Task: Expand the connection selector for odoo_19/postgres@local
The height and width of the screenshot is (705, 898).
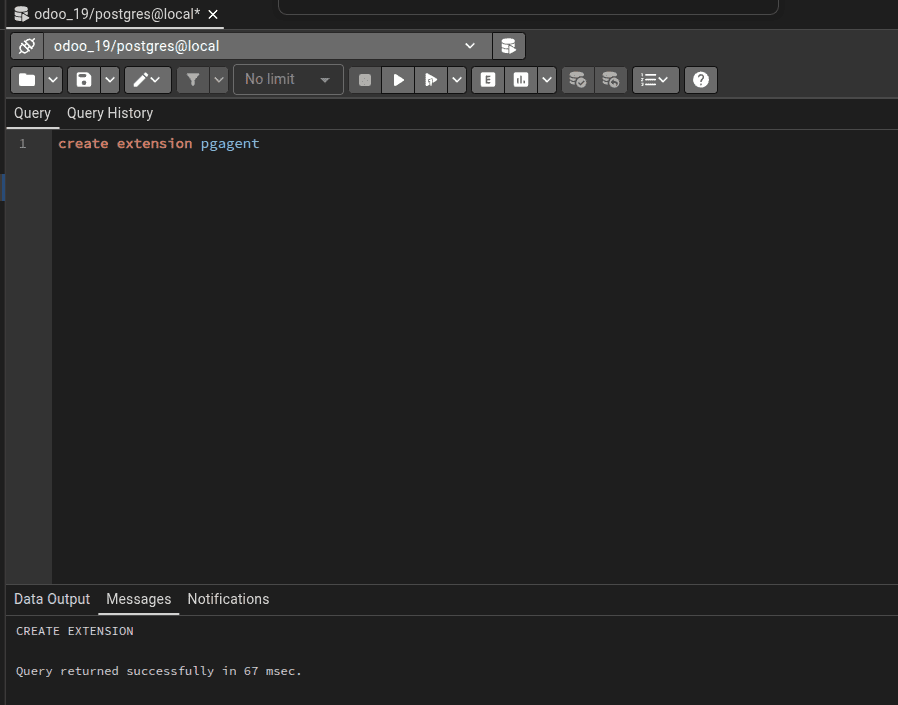Action: tap(470, 46)
